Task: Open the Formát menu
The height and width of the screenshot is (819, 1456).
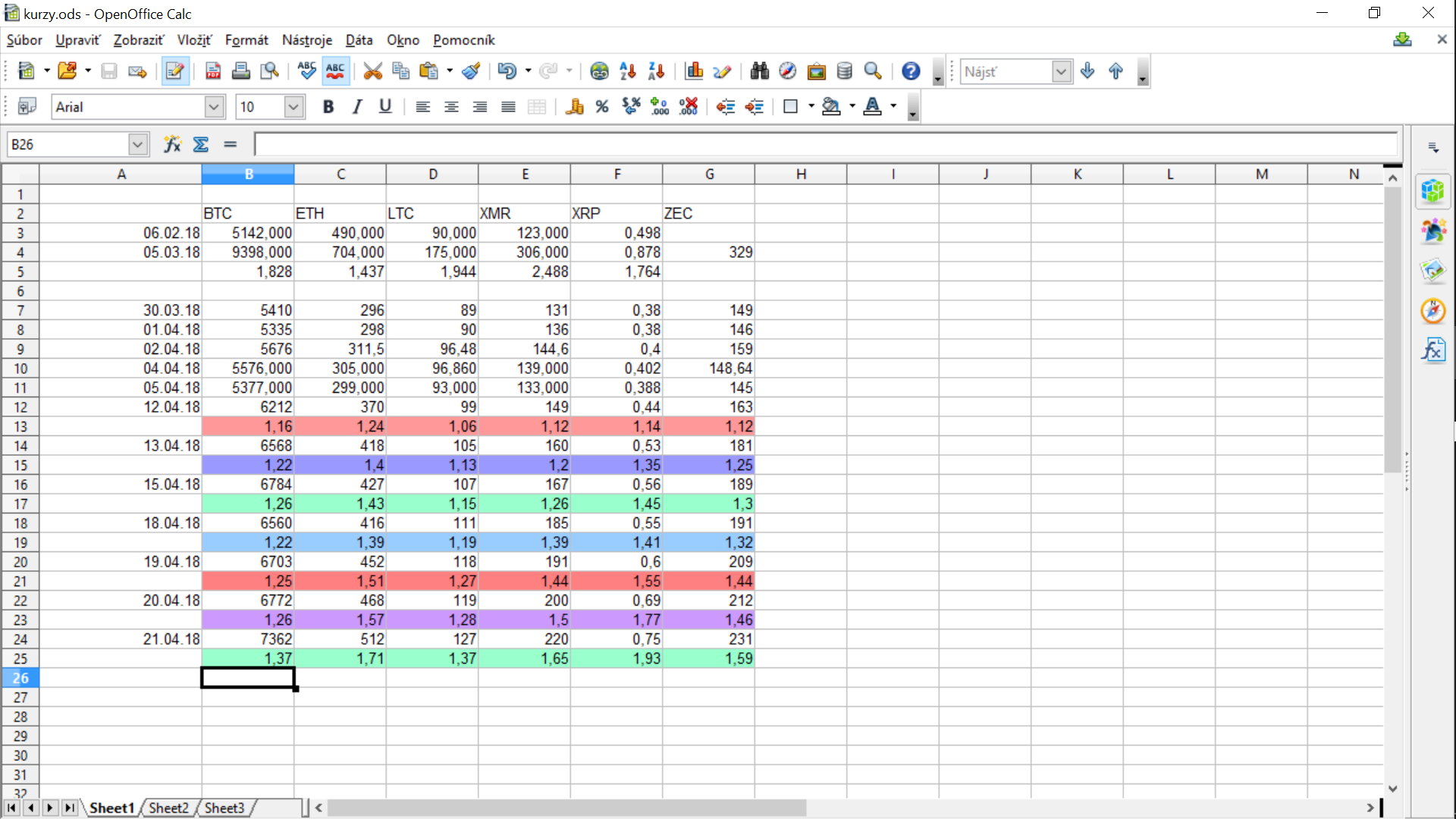Action: click(x=246, y=40)
